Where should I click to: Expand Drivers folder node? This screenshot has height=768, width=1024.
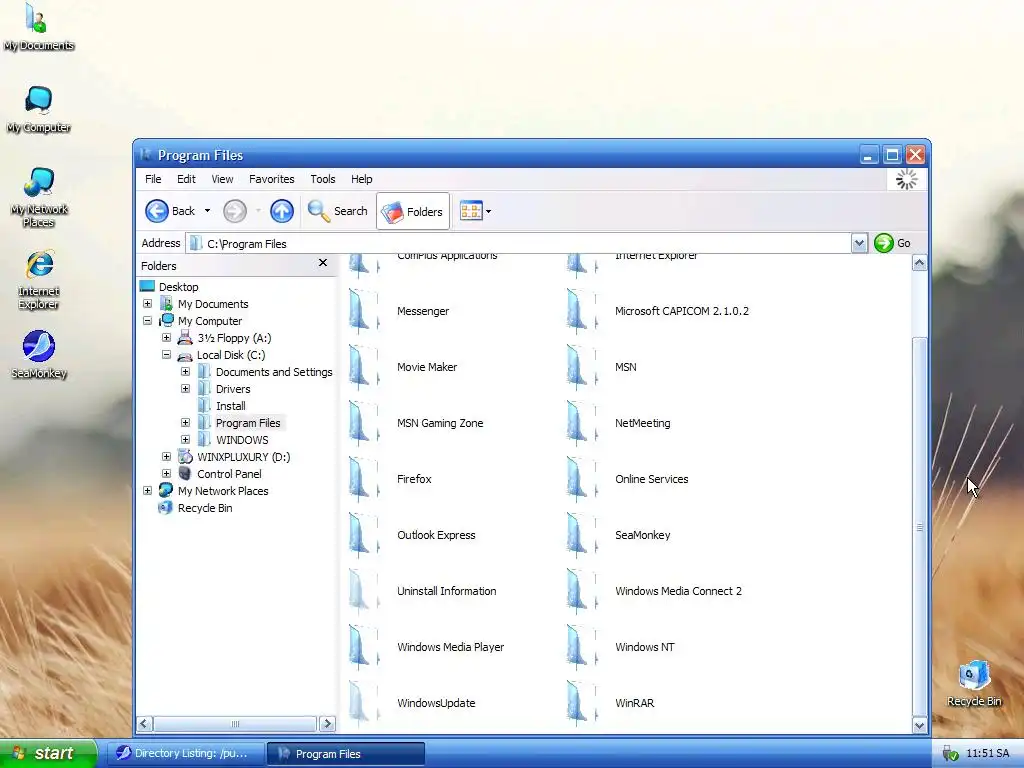point(185,389)
